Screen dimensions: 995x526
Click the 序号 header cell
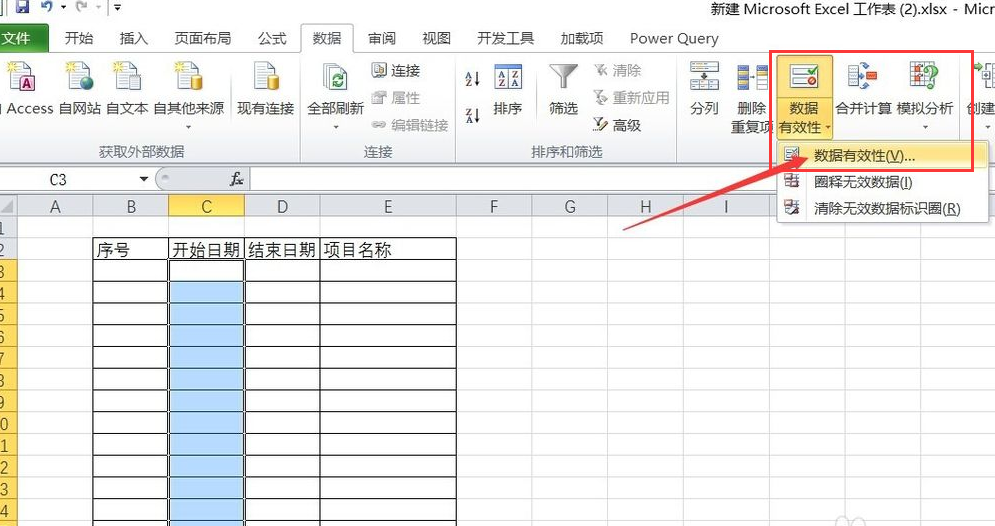(x=131, y=249)
